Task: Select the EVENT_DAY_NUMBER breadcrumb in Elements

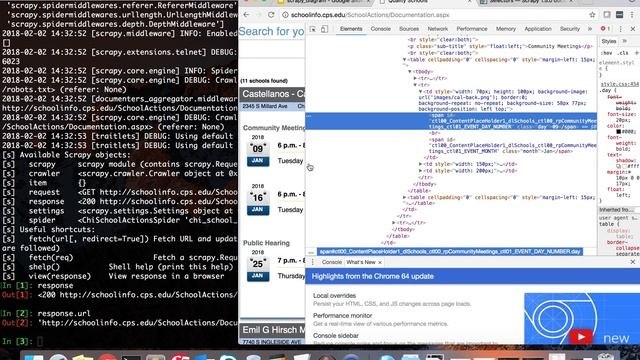Action: pos(449,251)
